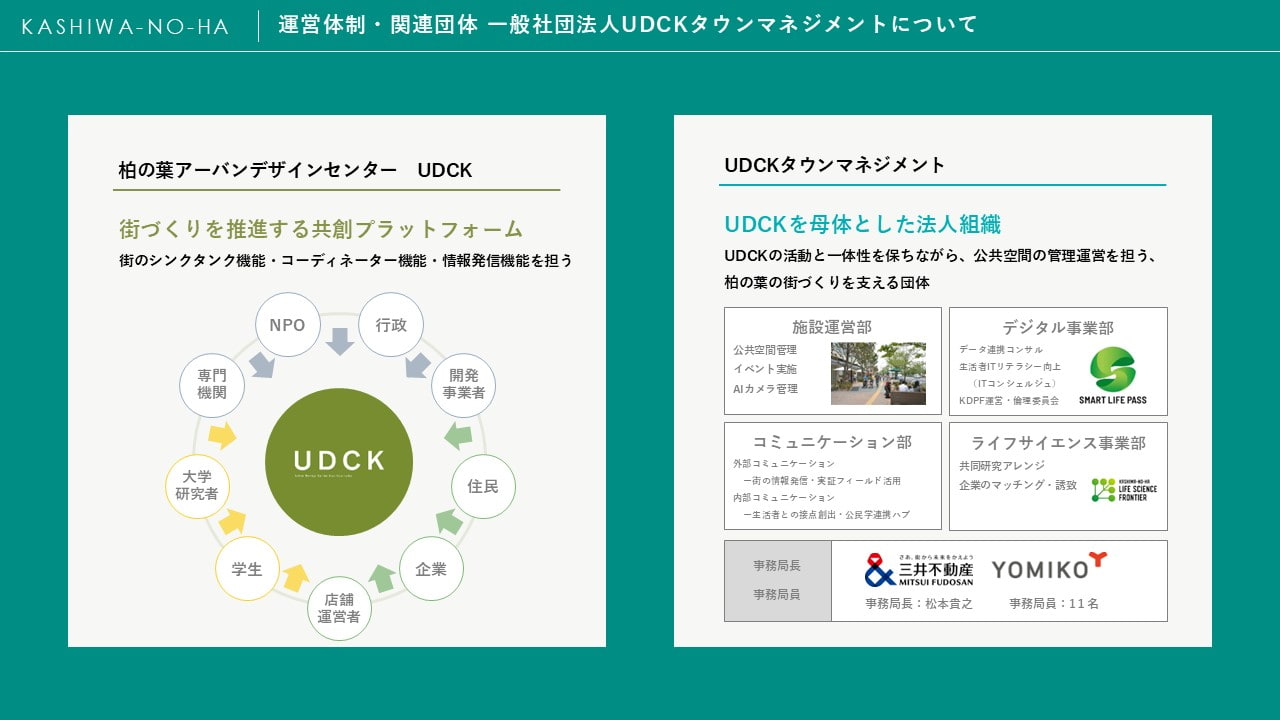Select the 行政 circle node
Image resolution: width=1280 pixels, height=720 pixels.
(391, 325)
